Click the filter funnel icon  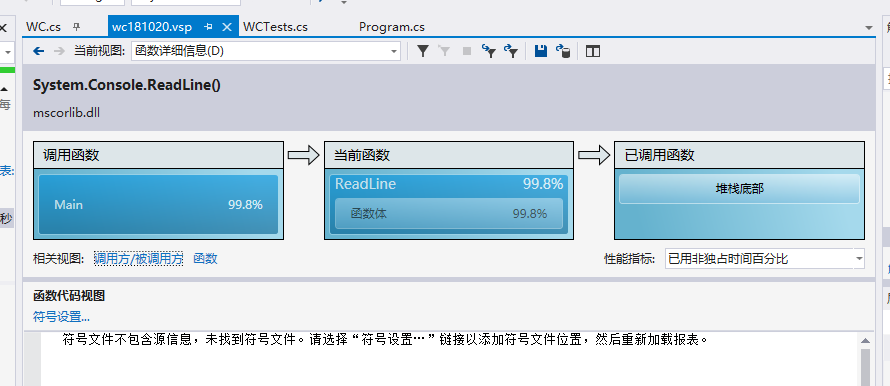click(x=423, y=51)
